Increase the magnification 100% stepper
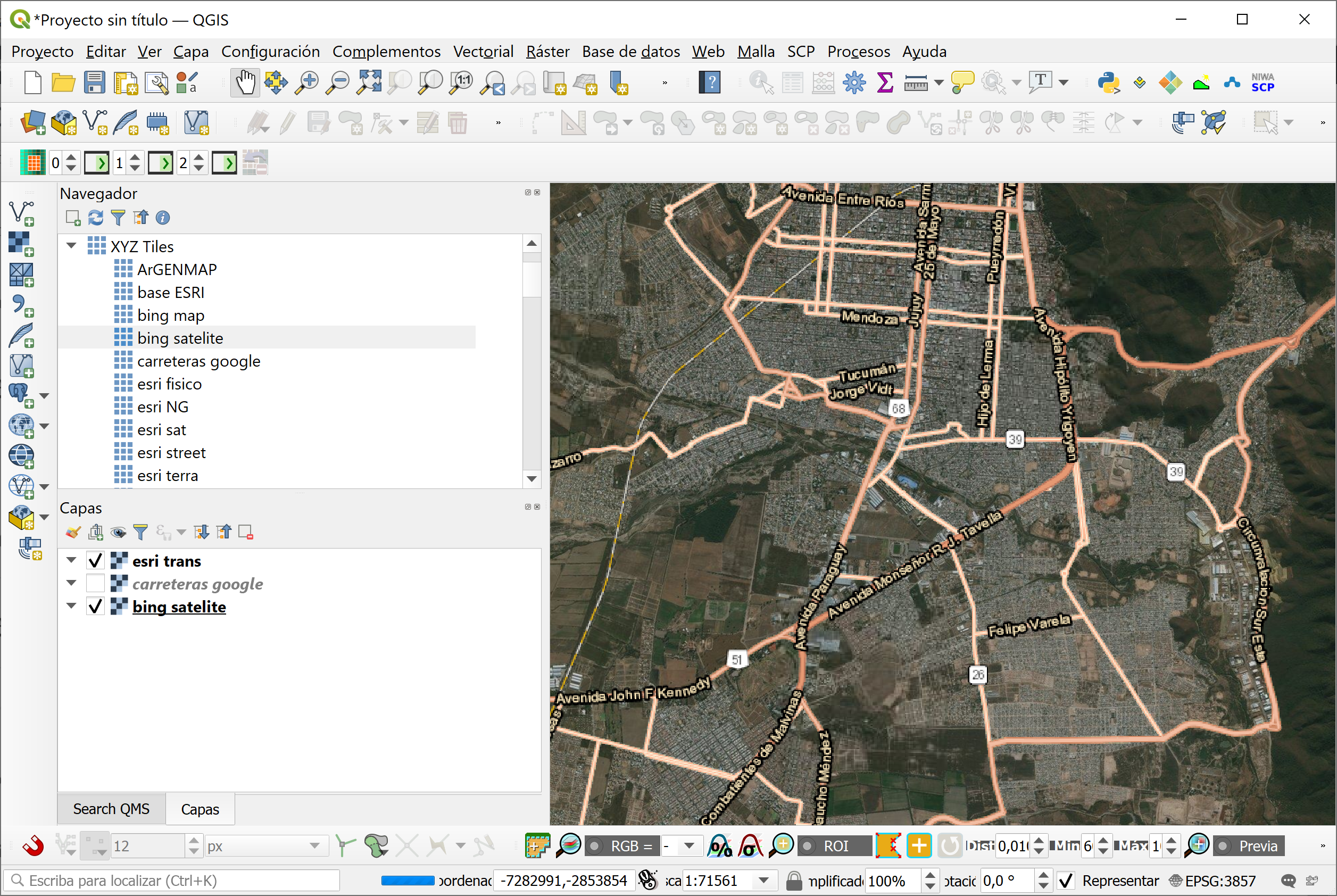Screen dimensions: 1337x896 [x=930, y=875]
